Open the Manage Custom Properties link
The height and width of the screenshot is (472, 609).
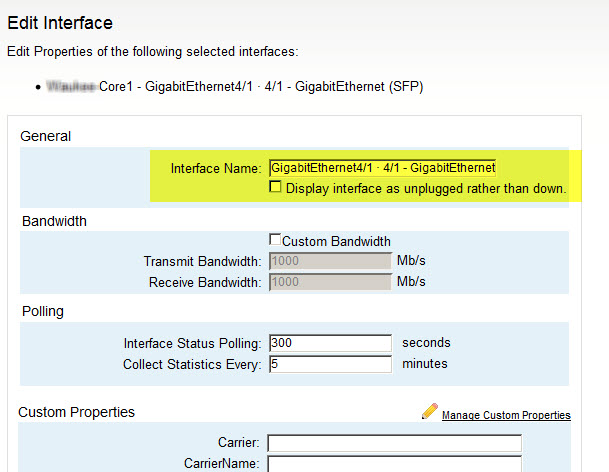(506, 415)
